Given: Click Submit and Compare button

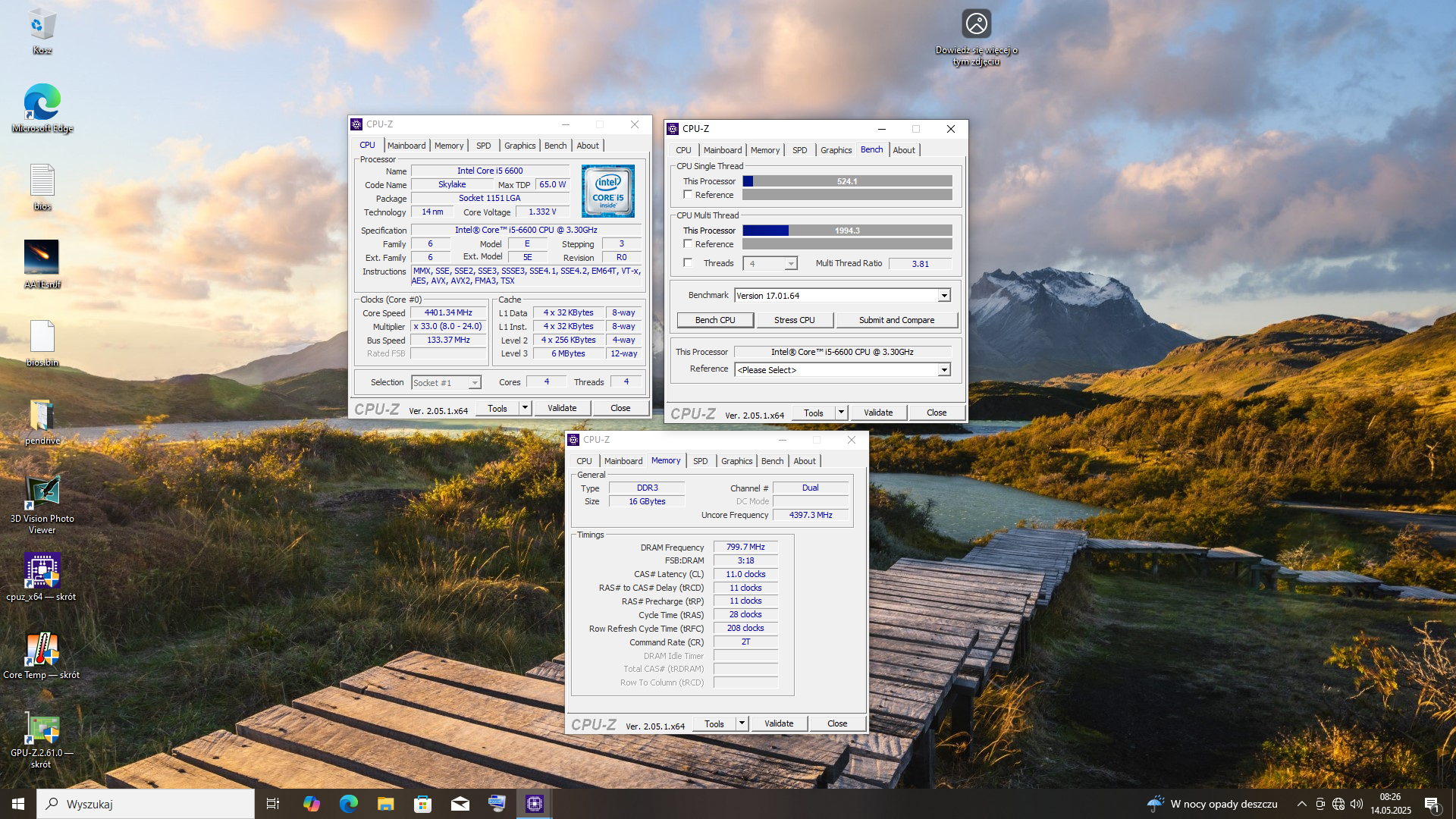Looking at the screenshot, I should 896,320.
